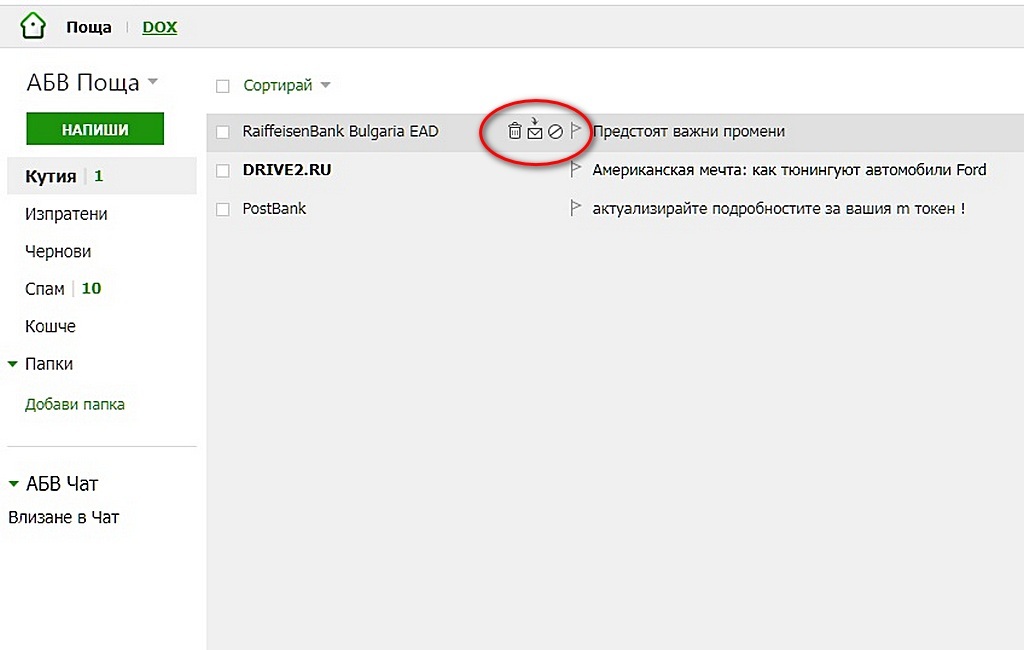Open the Папки folders label

click(x=49, y=364)
